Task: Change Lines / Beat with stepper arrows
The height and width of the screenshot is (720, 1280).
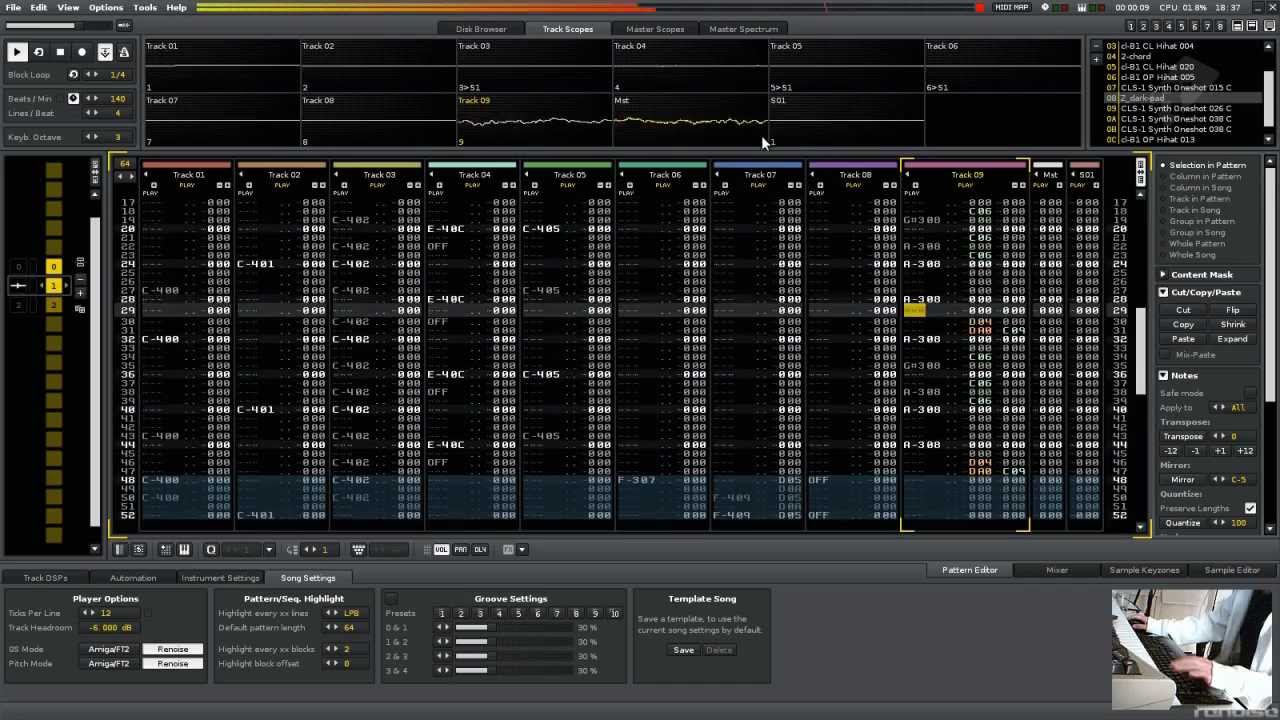Action: click(x=91, y=113)
